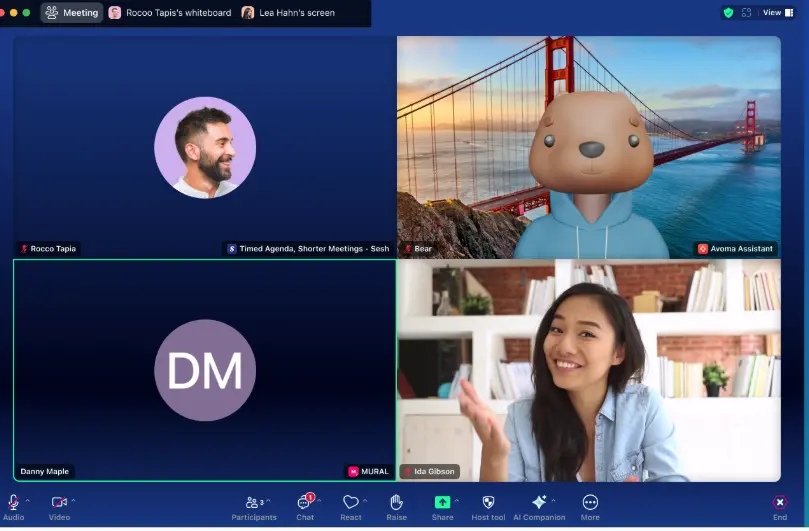Expand the Share options chevron
This screenshot has width=809, height=531.
(457, 500)
